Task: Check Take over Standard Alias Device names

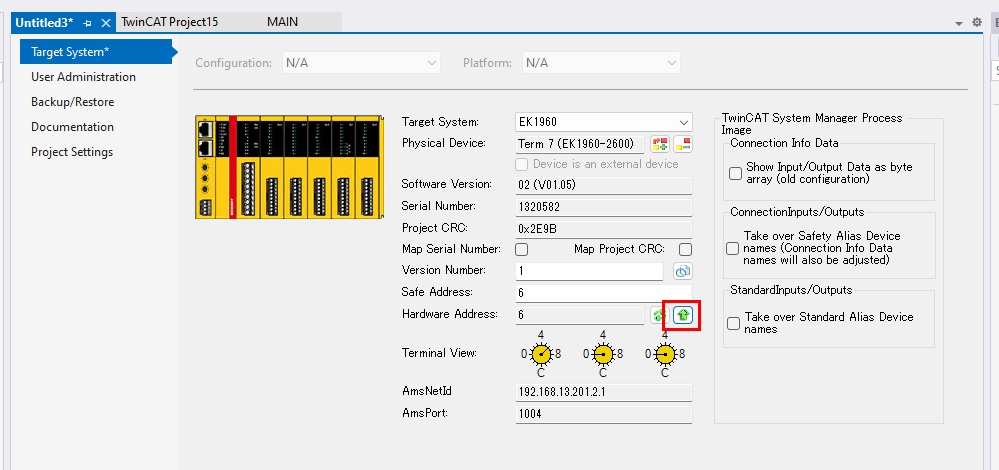Action: pyautogui.click(x=734, y=324)
